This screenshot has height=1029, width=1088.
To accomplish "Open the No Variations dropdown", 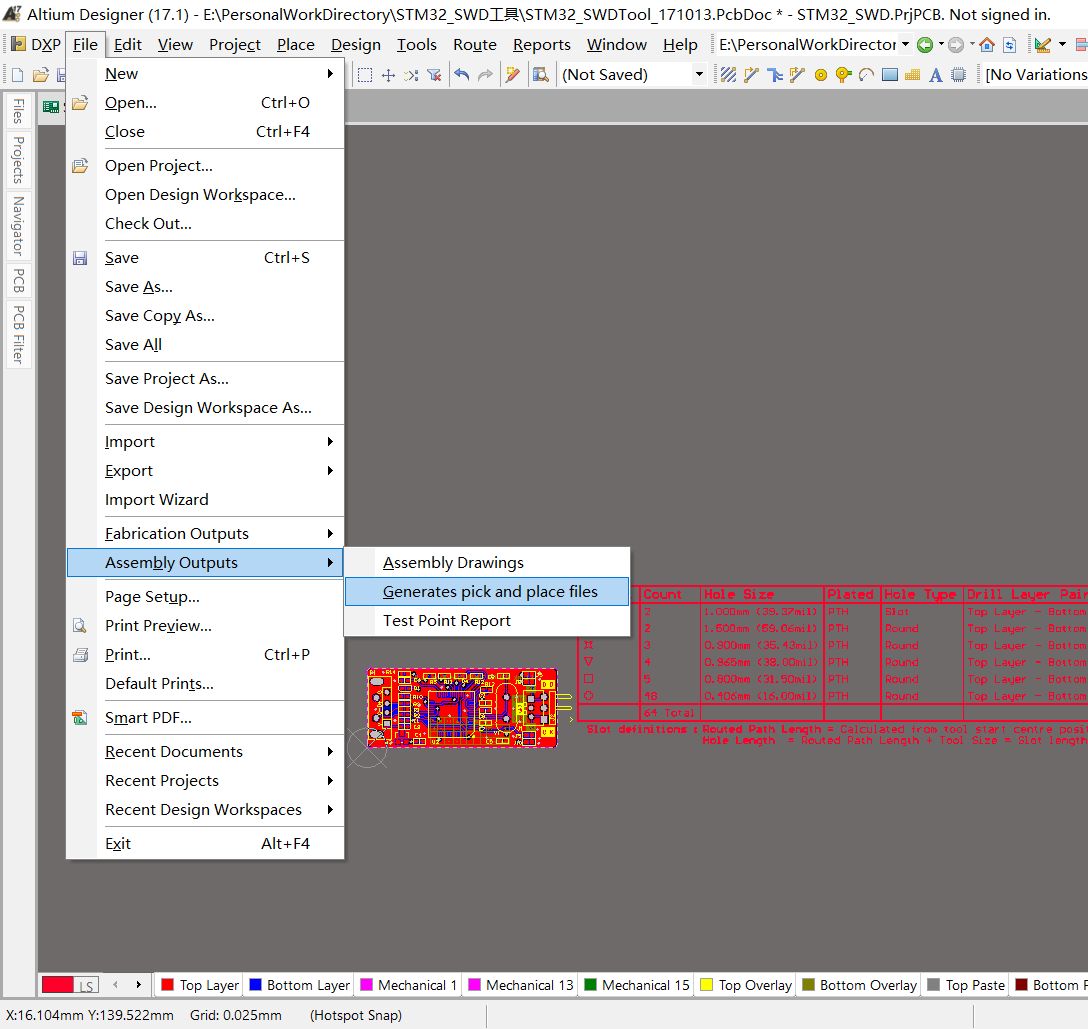I will (x=1035, y=74).
